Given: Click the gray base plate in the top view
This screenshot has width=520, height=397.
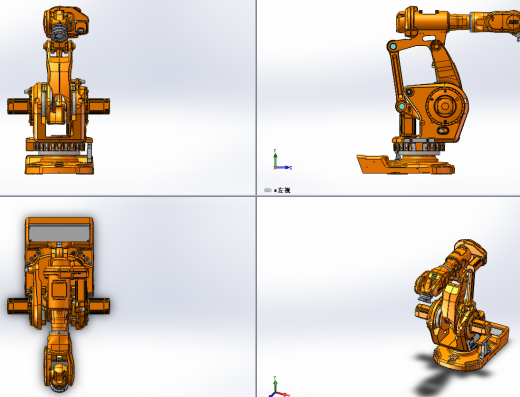Looking at the screenshot, I should pos(59,233).
